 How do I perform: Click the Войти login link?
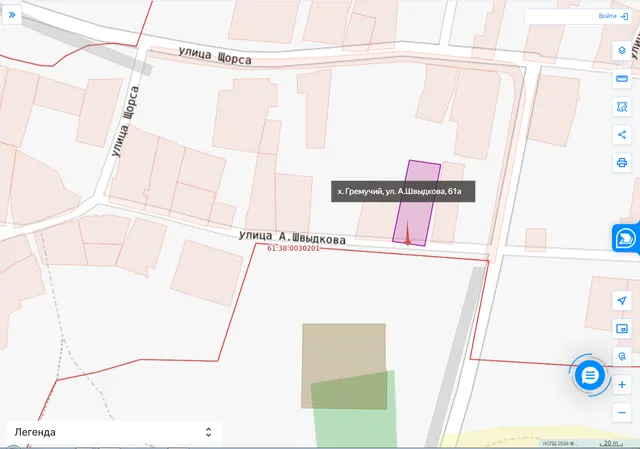tap(607, 16)
